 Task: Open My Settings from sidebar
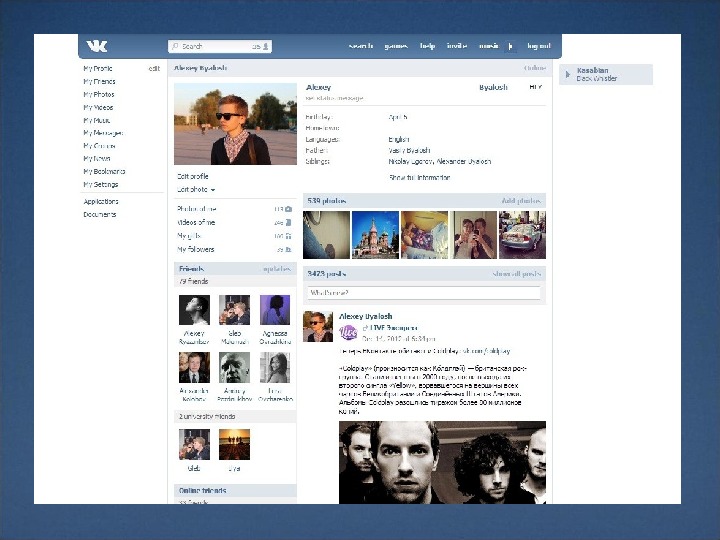pos(101,184)
